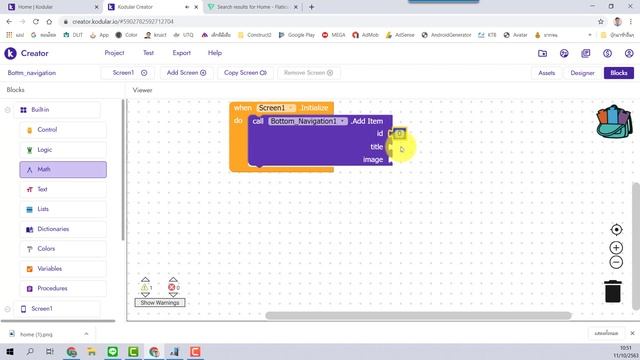Open the account profile icon in header

click(x=629, y=53)
